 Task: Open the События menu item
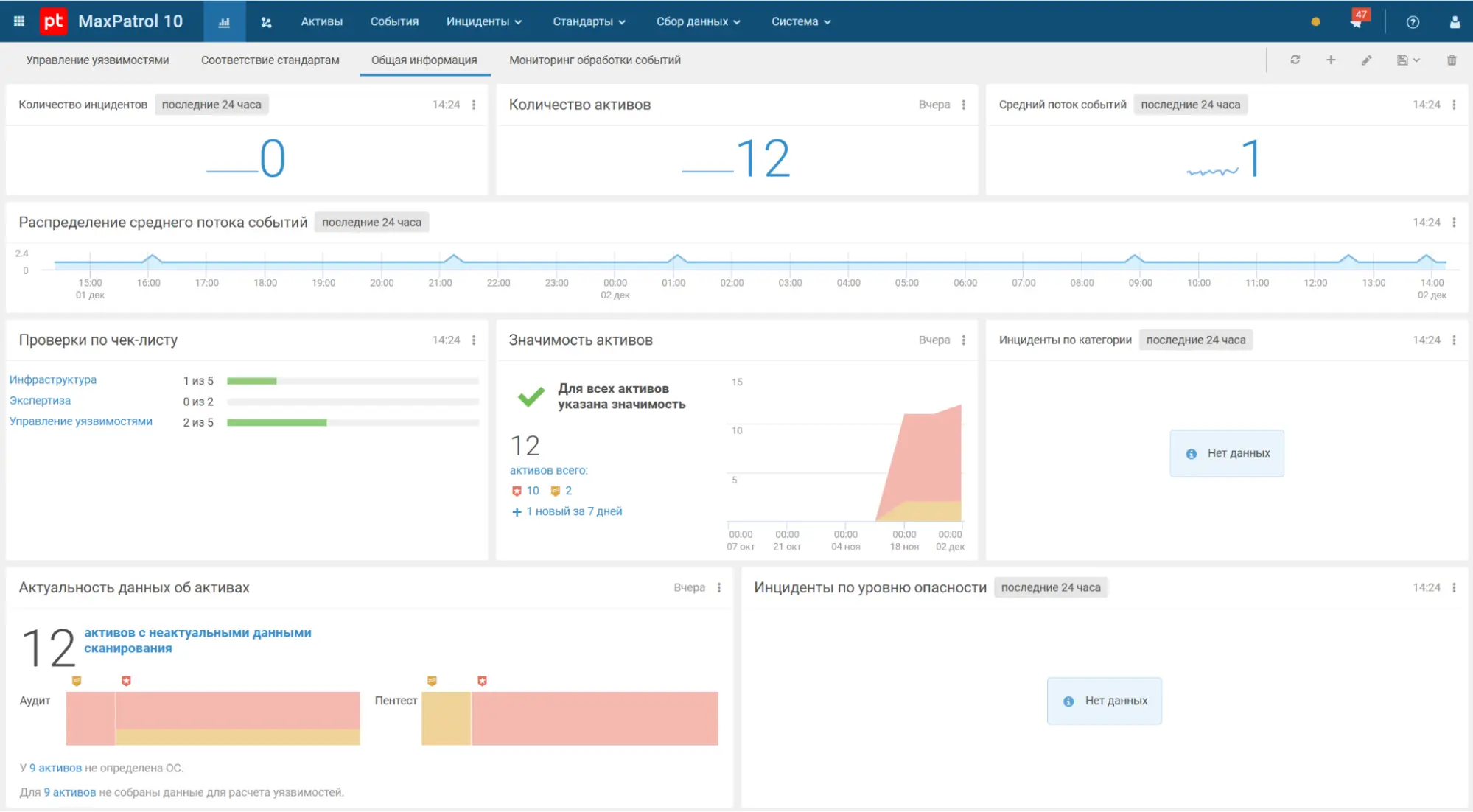click(x=394, y=22)
